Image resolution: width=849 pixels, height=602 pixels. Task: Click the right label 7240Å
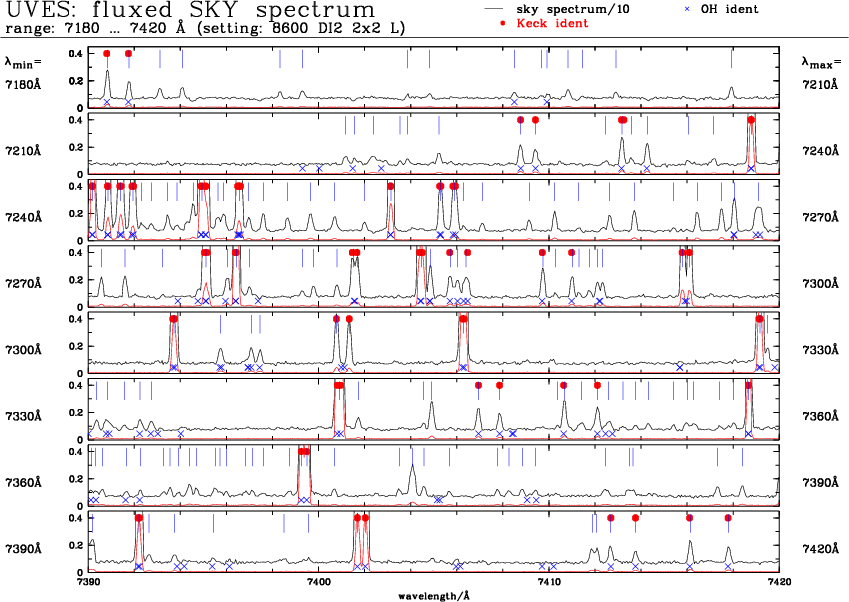tap(820, 151)
